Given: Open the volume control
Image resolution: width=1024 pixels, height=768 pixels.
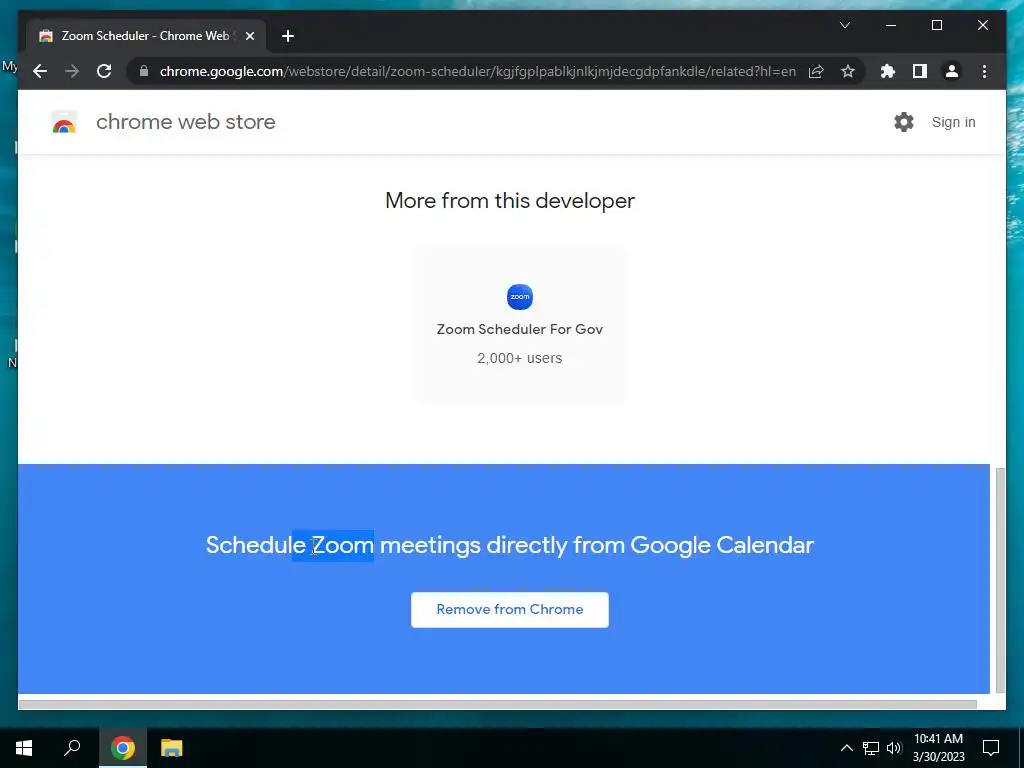Looking at the screenshot, I should [894, 748].
